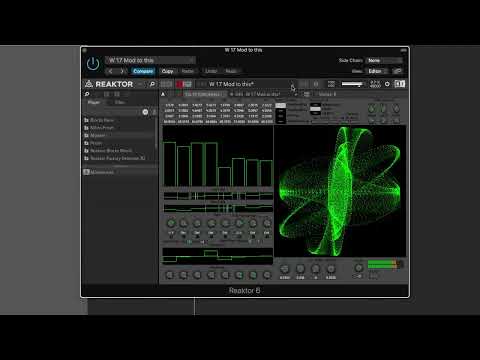Image resolution: width=480 pixels, height=360 pixels.
Task: Click the browser search magnifier icon
Action: pyautogui.click(x=87, y=94)
